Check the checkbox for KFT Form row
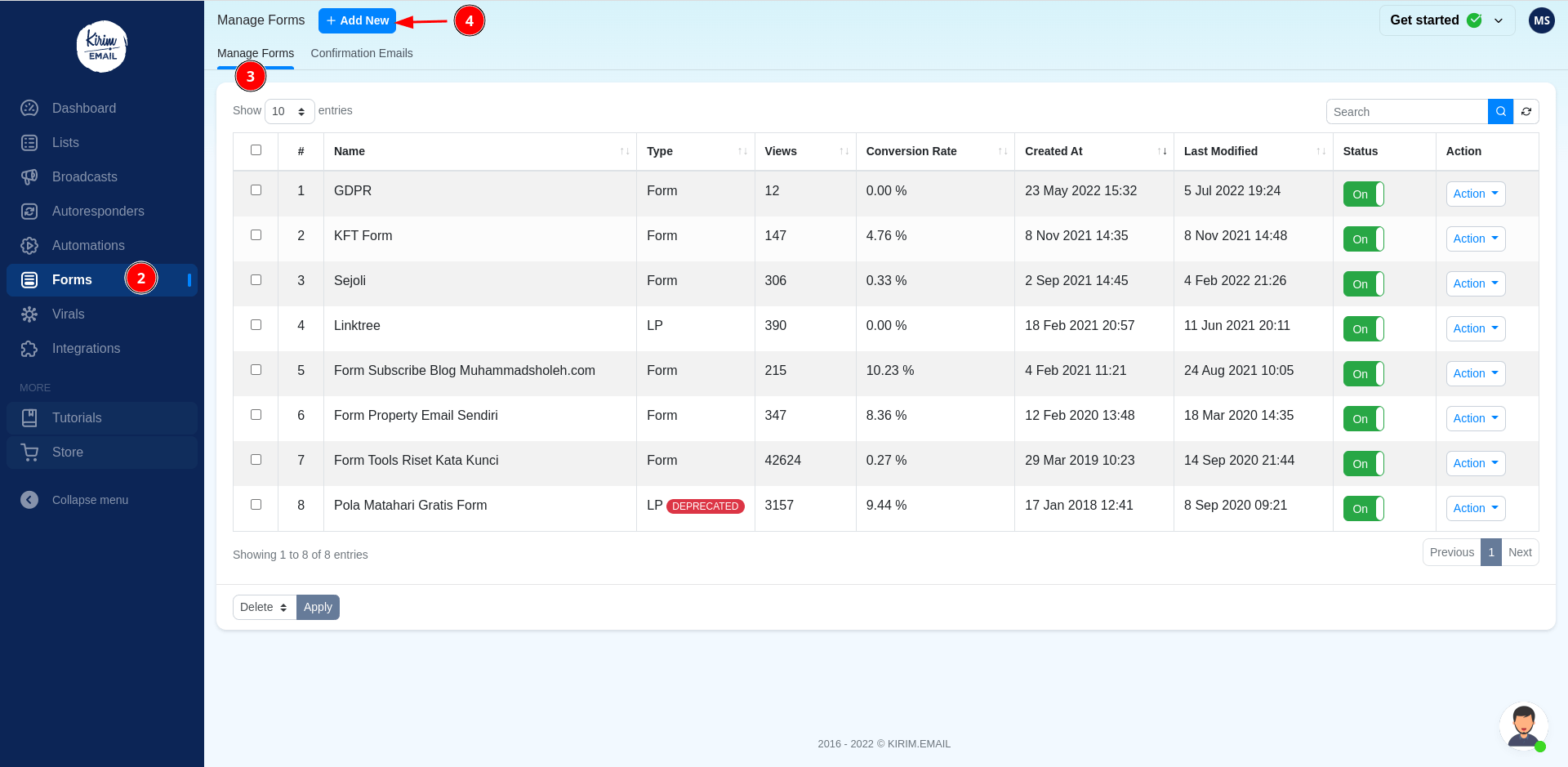 [x=256, y=234]
